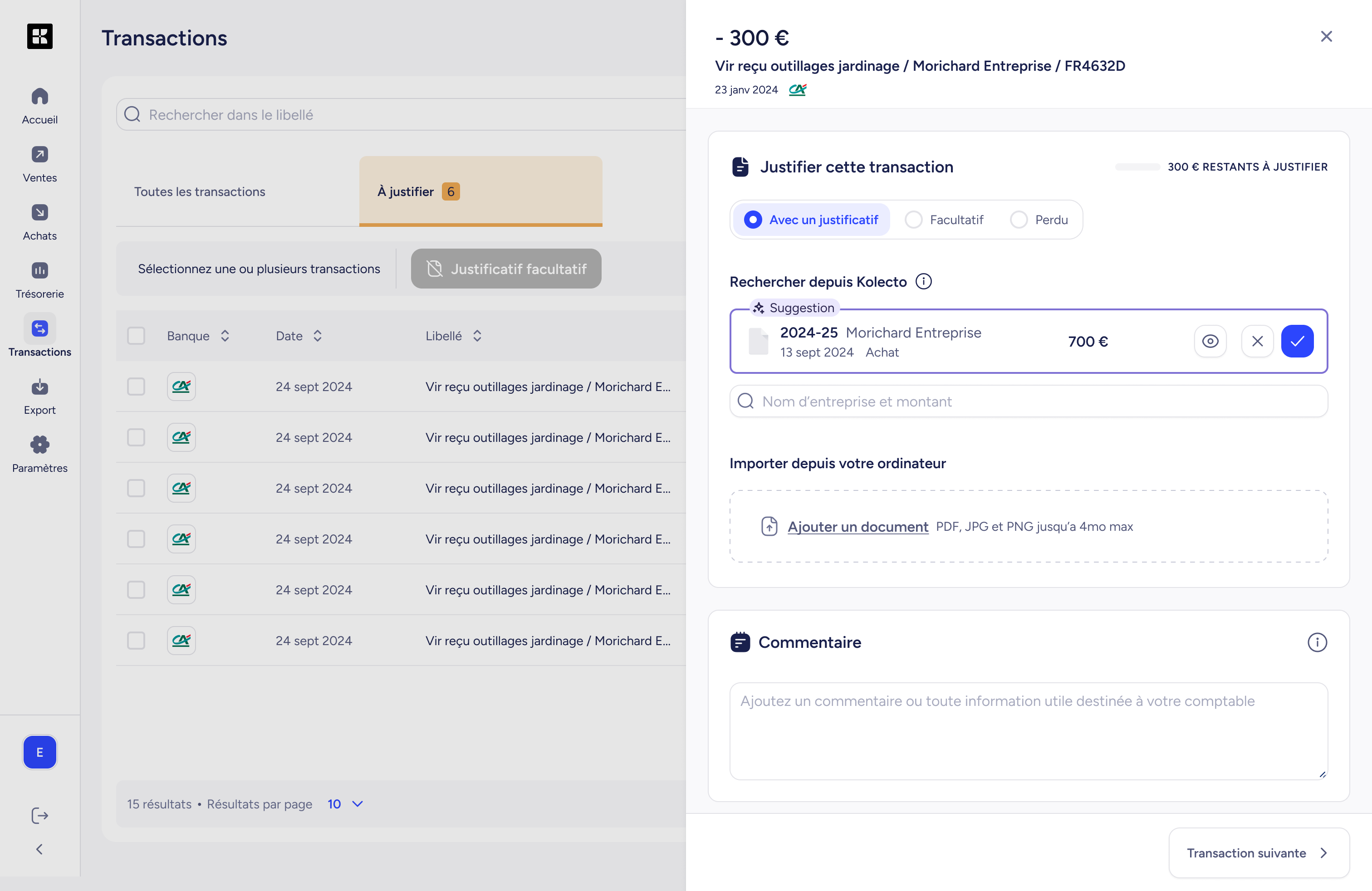Check the first 24 sept transaction row
The image size is (1372, 891).
(136, 387)
